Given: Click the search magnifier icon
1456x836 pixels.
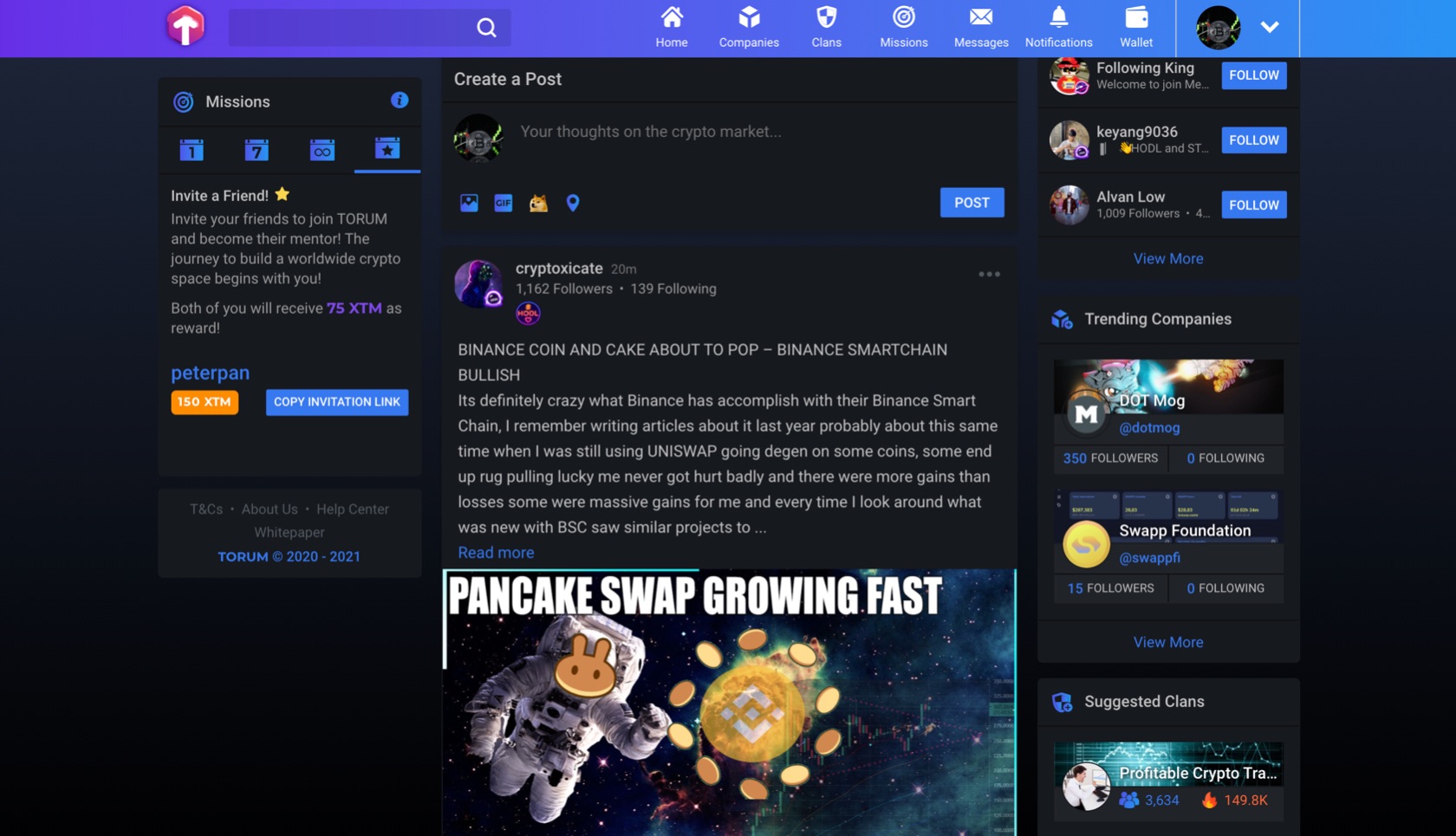Looking at the screenshot, I should tap(486, 28).
